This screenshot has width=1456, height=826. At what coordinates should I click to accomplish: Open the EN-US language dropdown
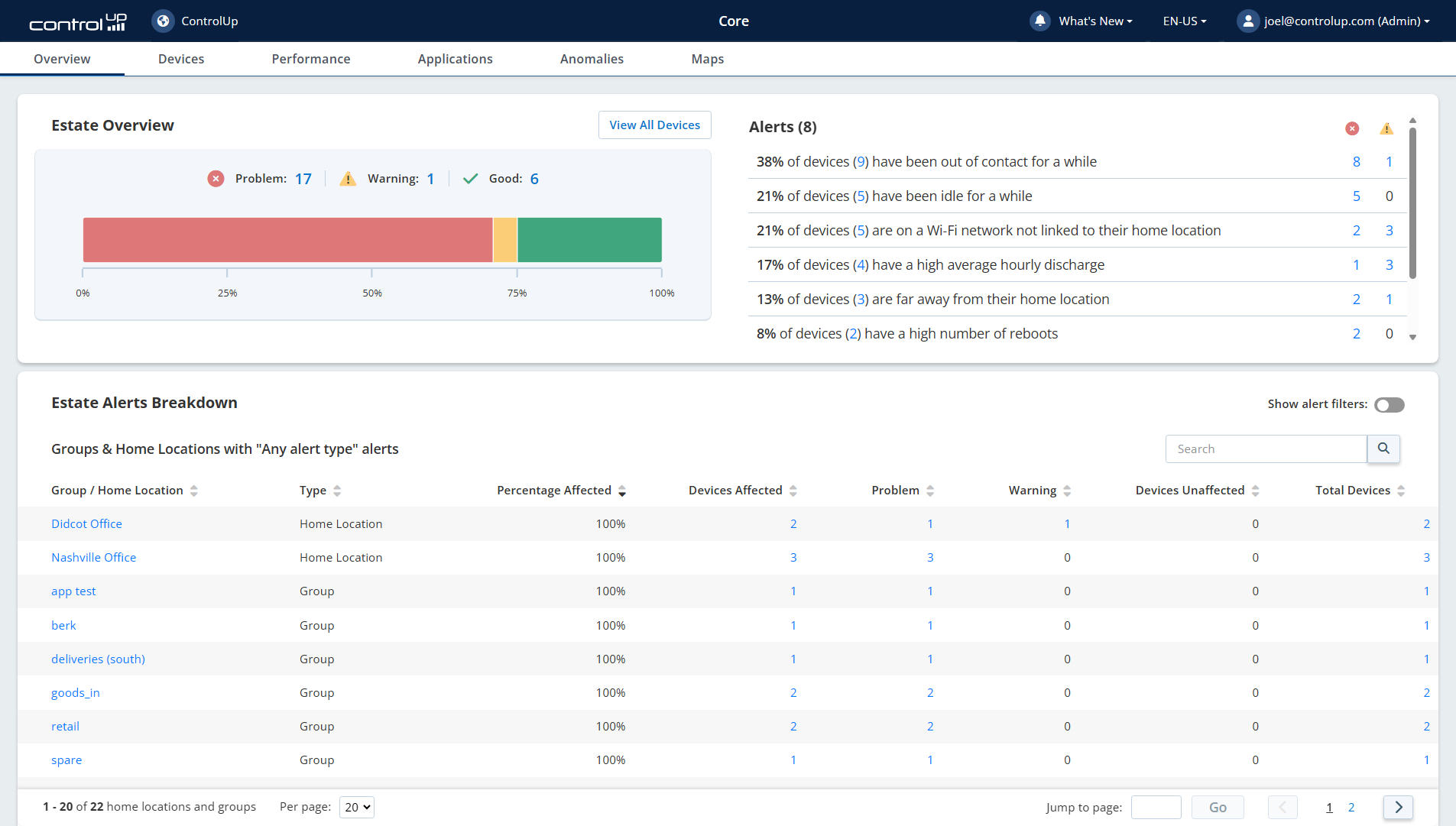[1184, 21]
